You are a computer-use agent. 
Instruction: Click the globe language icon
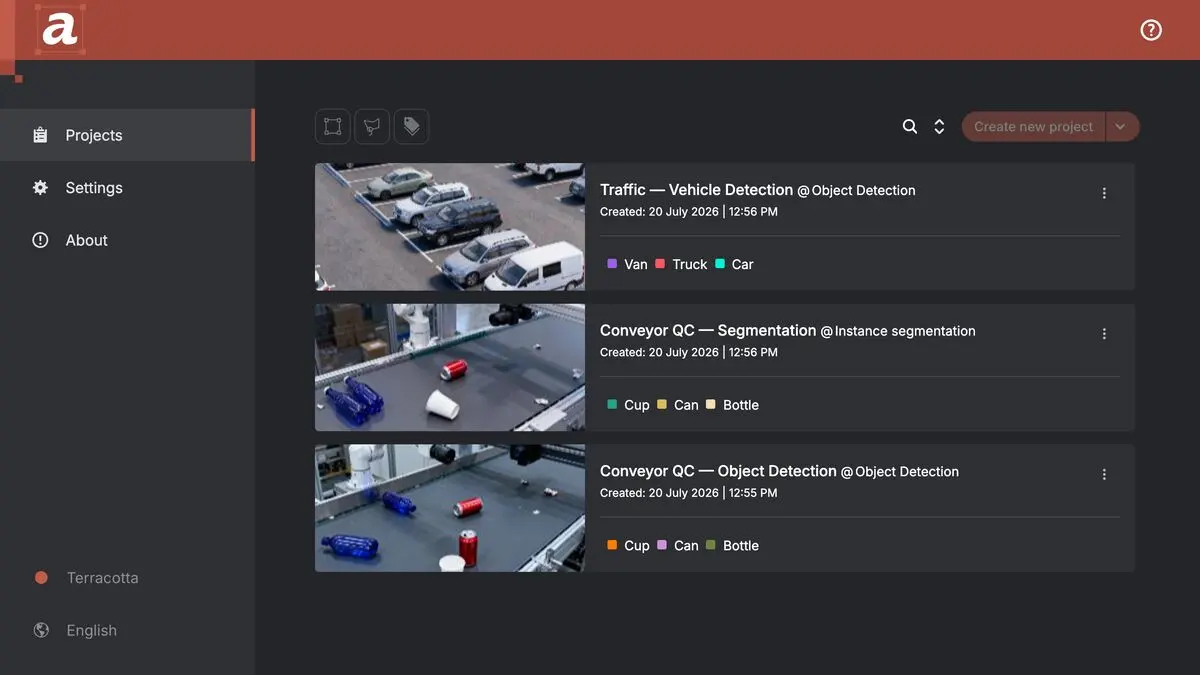click(x=41, y=630)
